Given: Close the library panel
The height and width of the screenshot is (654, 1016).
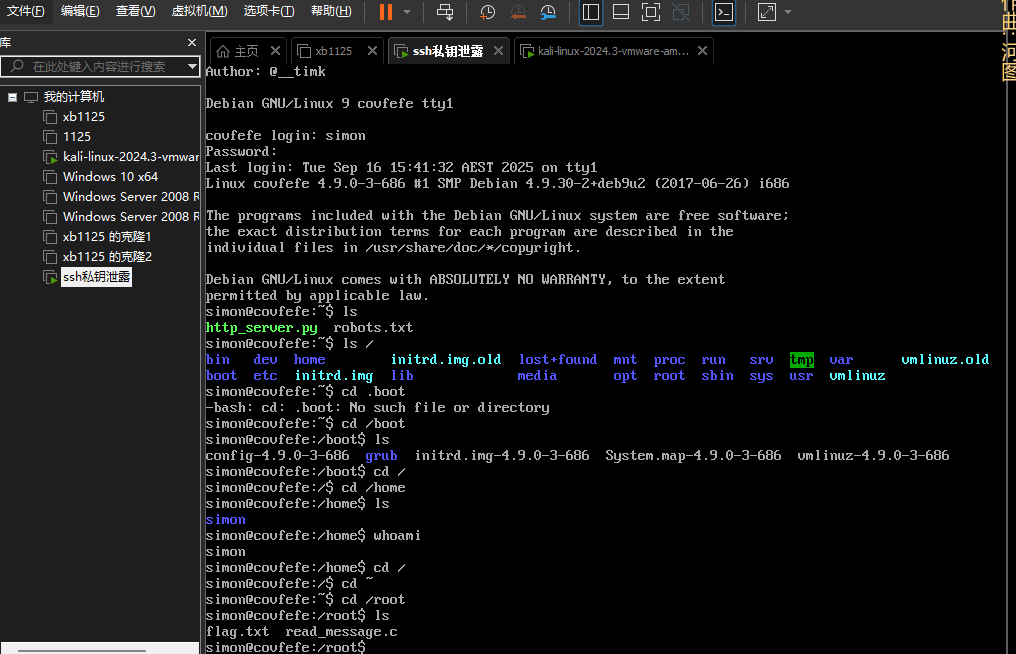Looking at the screenshot, I should [x=192, y=42].
